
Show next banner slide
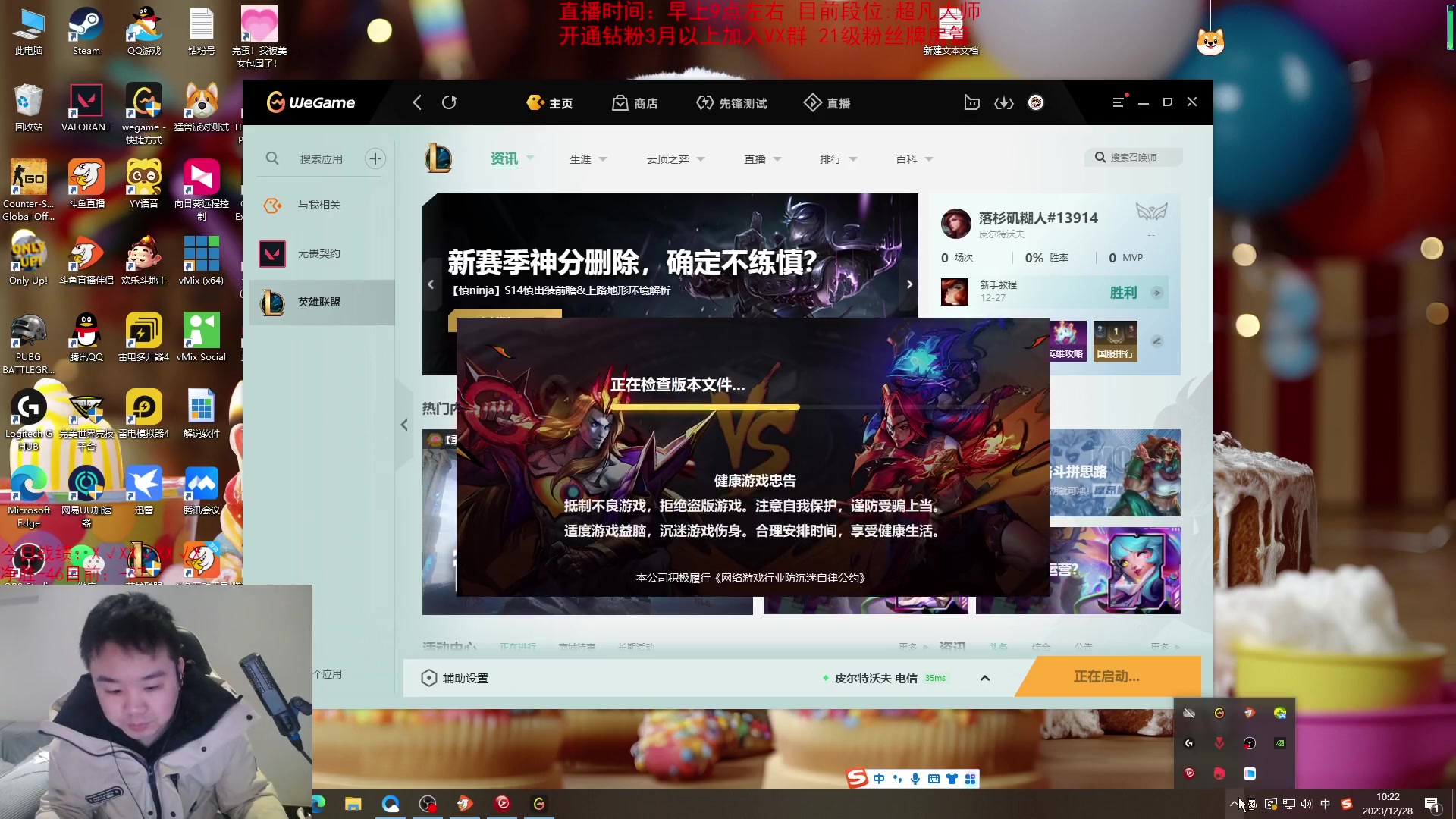(909, 284)
